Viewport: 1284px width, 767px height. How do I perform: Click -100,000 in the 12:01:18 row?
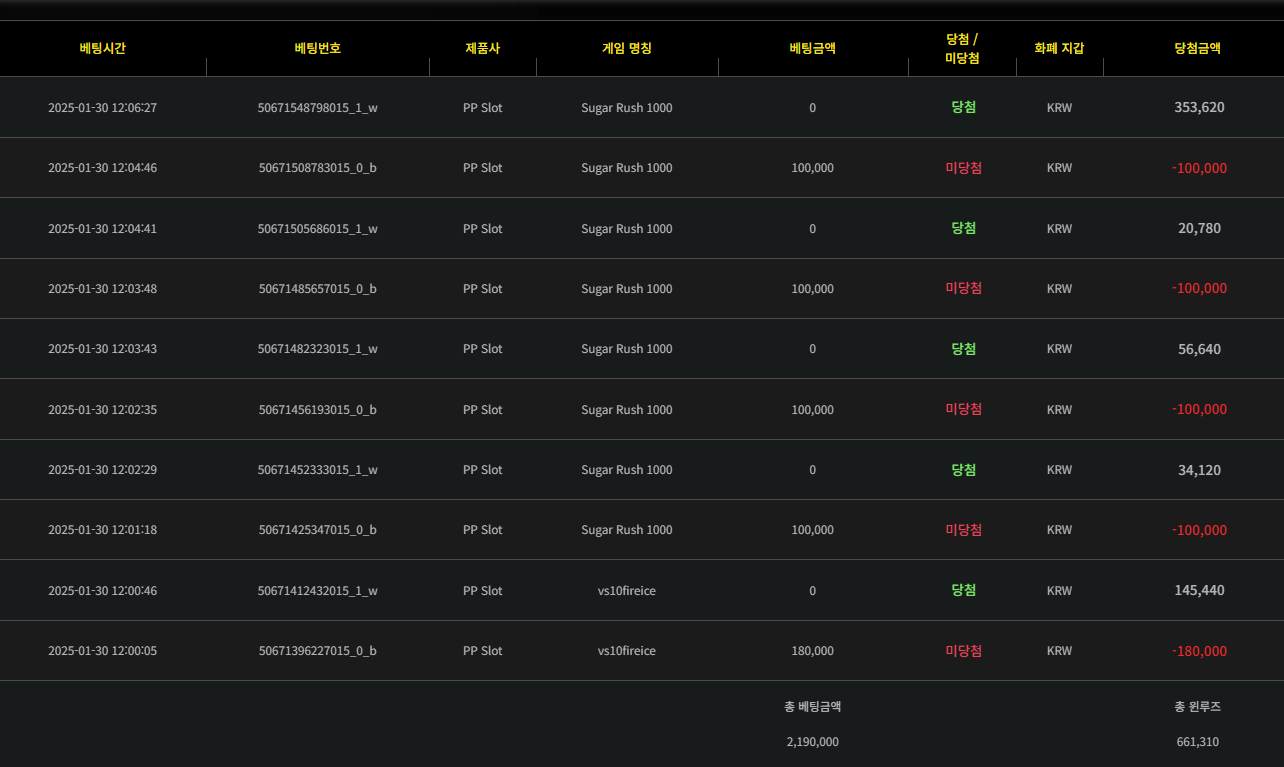(1199, 530)
